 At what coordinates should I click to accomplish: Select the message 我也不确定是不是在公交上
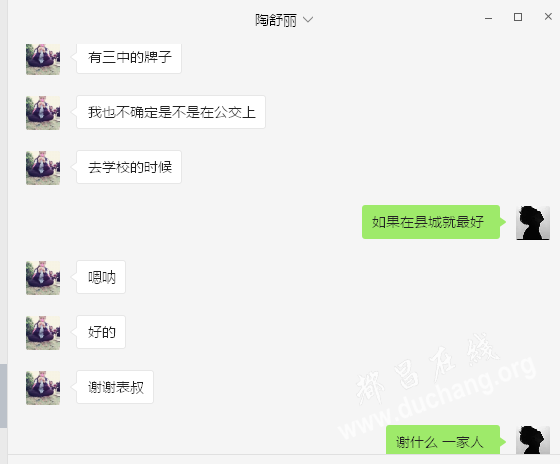coord(171,112)
